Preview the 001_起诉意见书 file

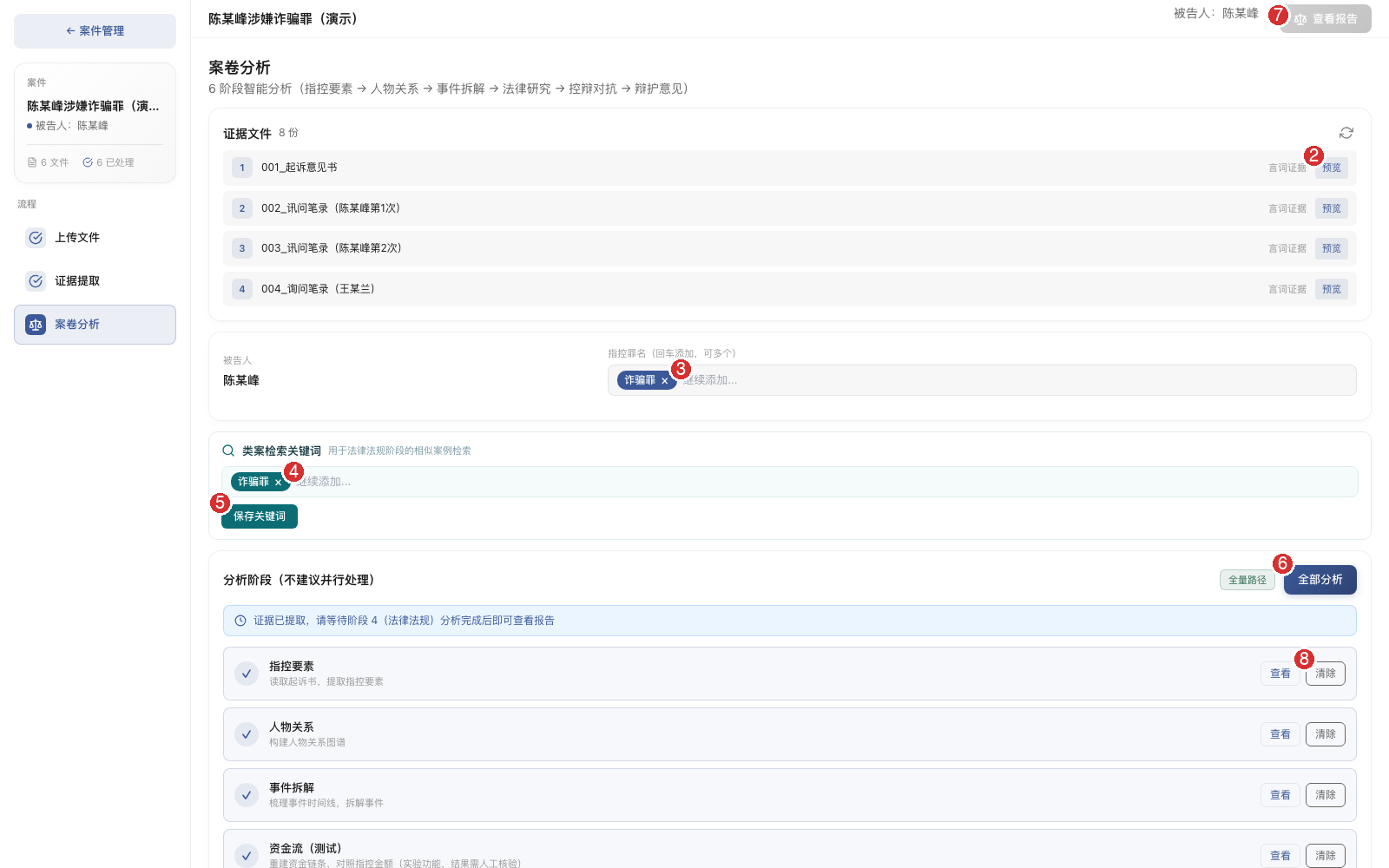1332,168
